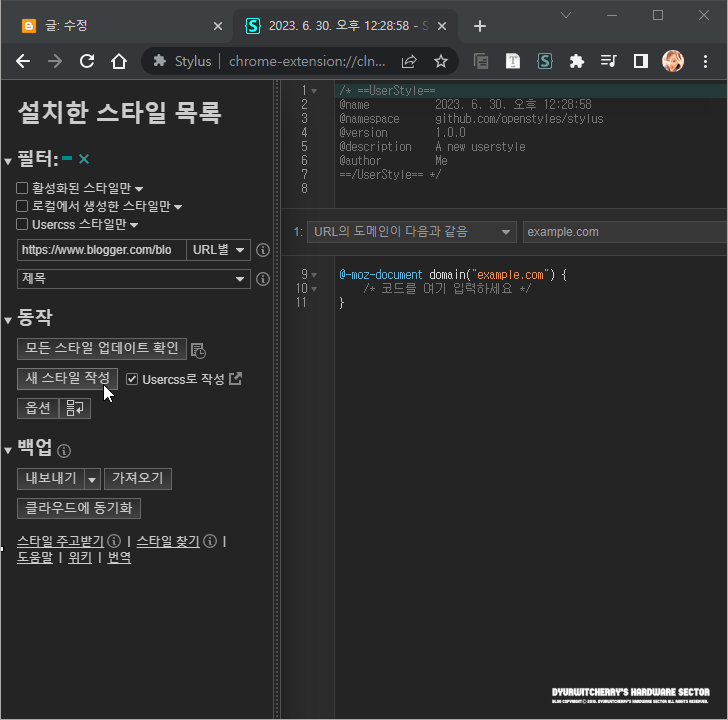Show info for URL search field
Screen dimensions: 728x720
(x=263, y=250)
